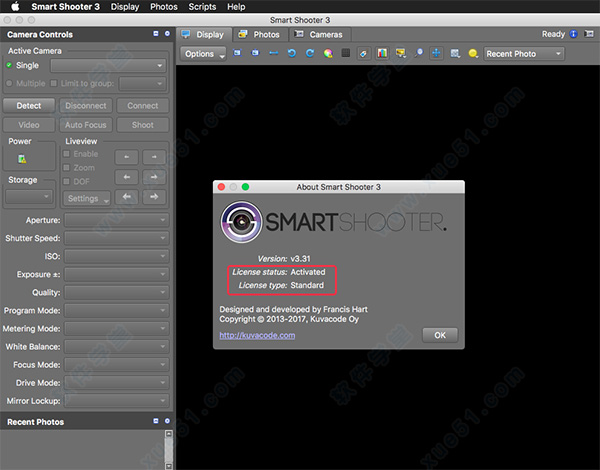The image size is (600, 470).
Task: Enable the Liveview Enable checkbox
Action: coord(67,153)
